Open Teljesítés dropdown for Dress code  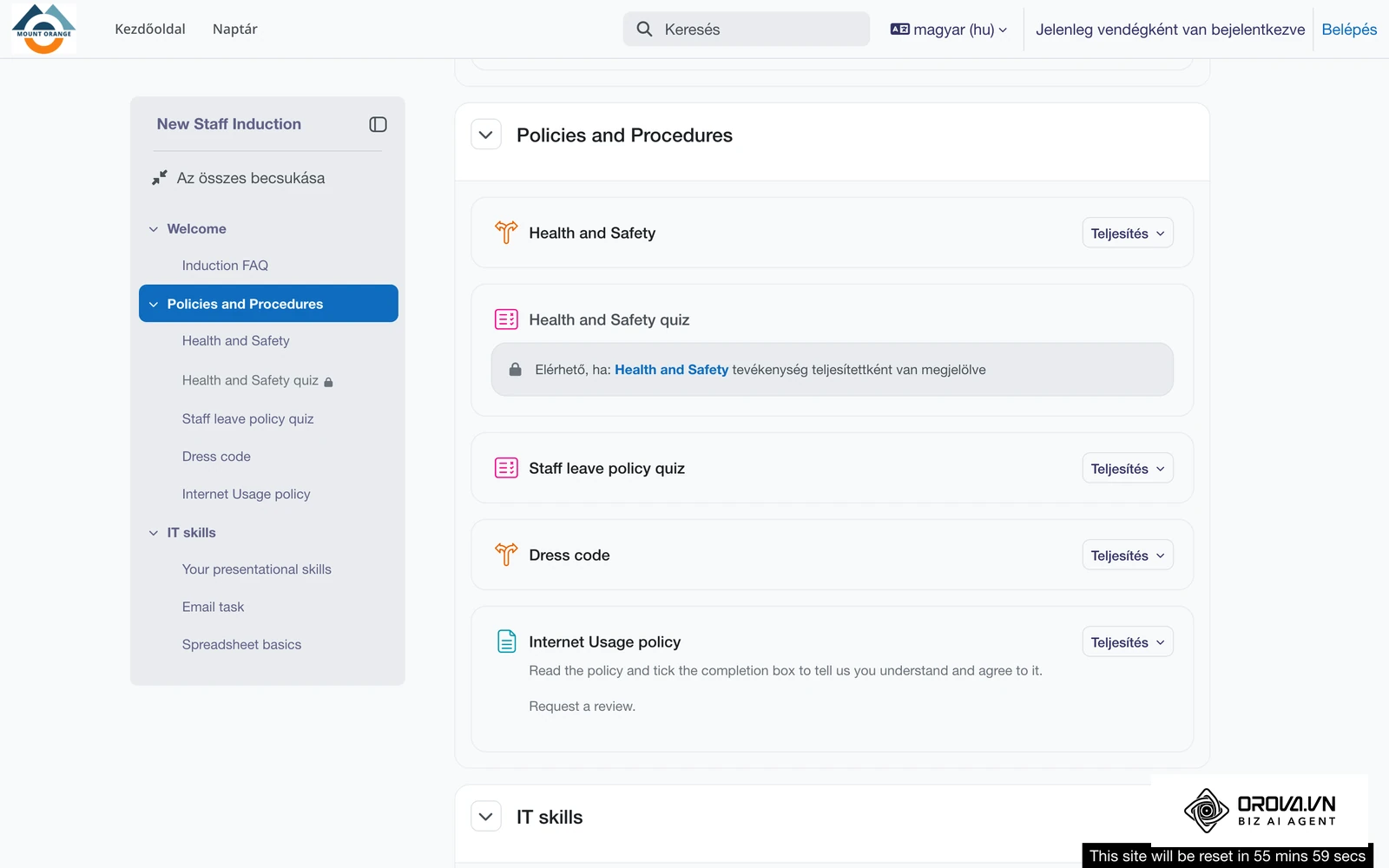(x=1128, y=555)
